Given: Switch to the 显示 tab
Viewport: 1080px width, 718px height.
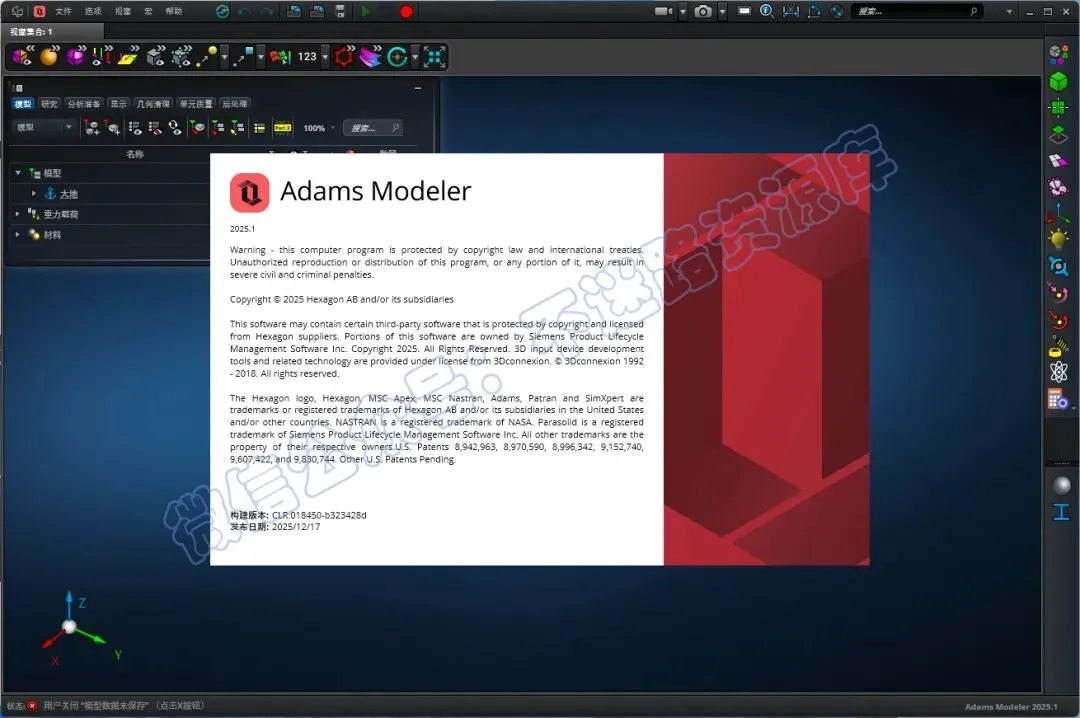Looking at the screenshot, I should coord(119,104).
